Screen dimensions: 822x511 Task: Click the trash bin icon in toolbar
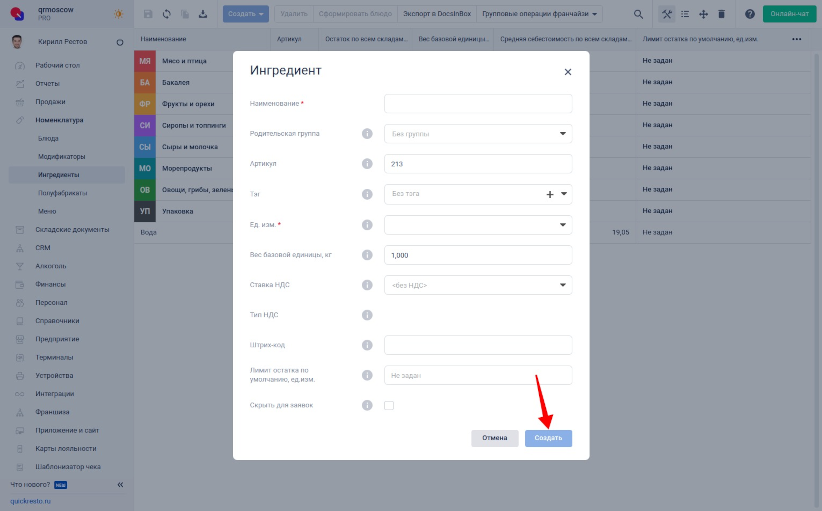pos(721,14)
